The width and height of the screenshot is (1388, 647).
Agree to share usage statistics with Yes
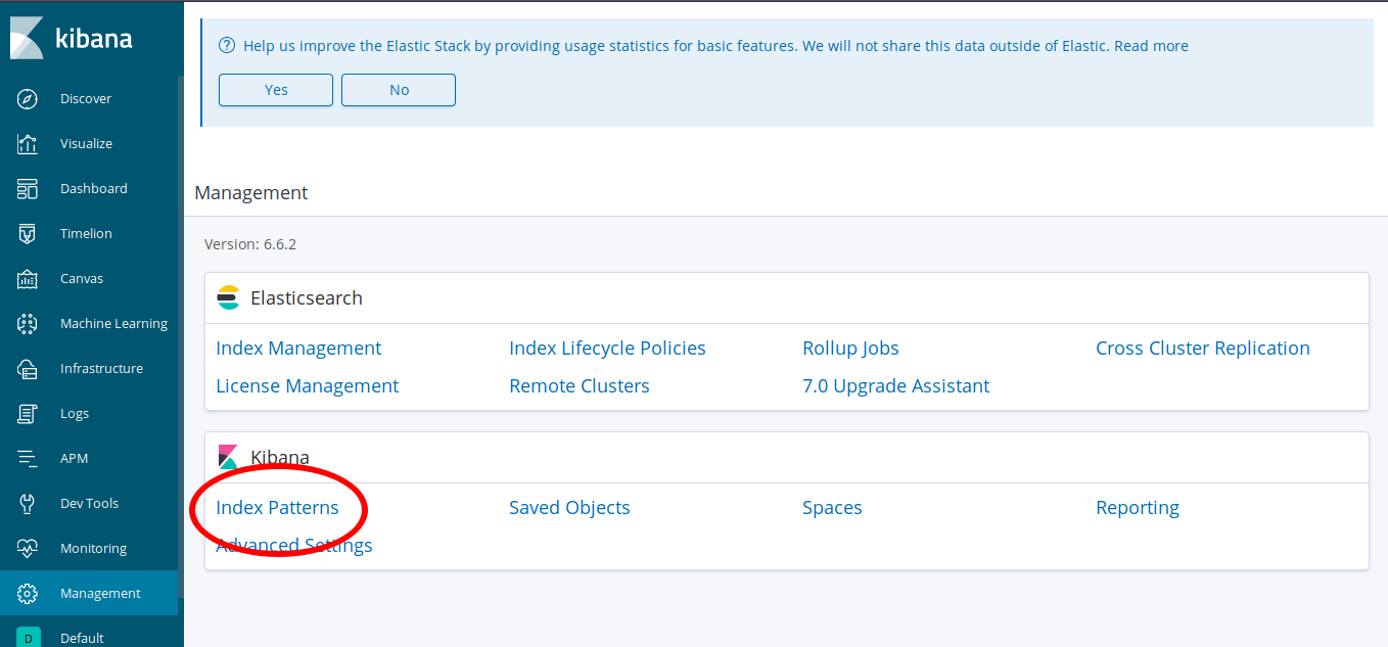(275, 89)
